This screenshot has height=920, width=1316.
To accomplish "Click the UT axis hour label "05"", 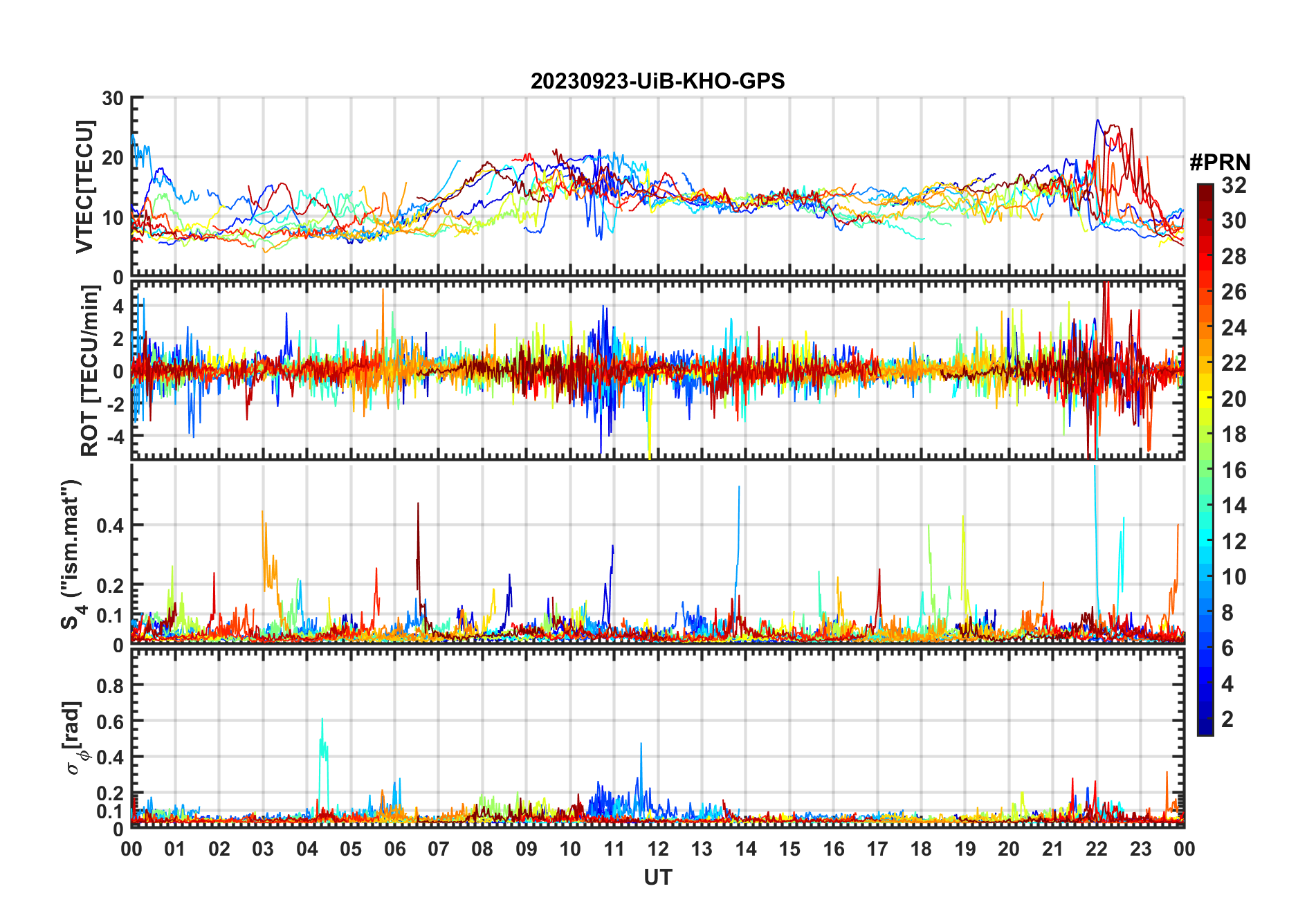I will pos(351,849).
